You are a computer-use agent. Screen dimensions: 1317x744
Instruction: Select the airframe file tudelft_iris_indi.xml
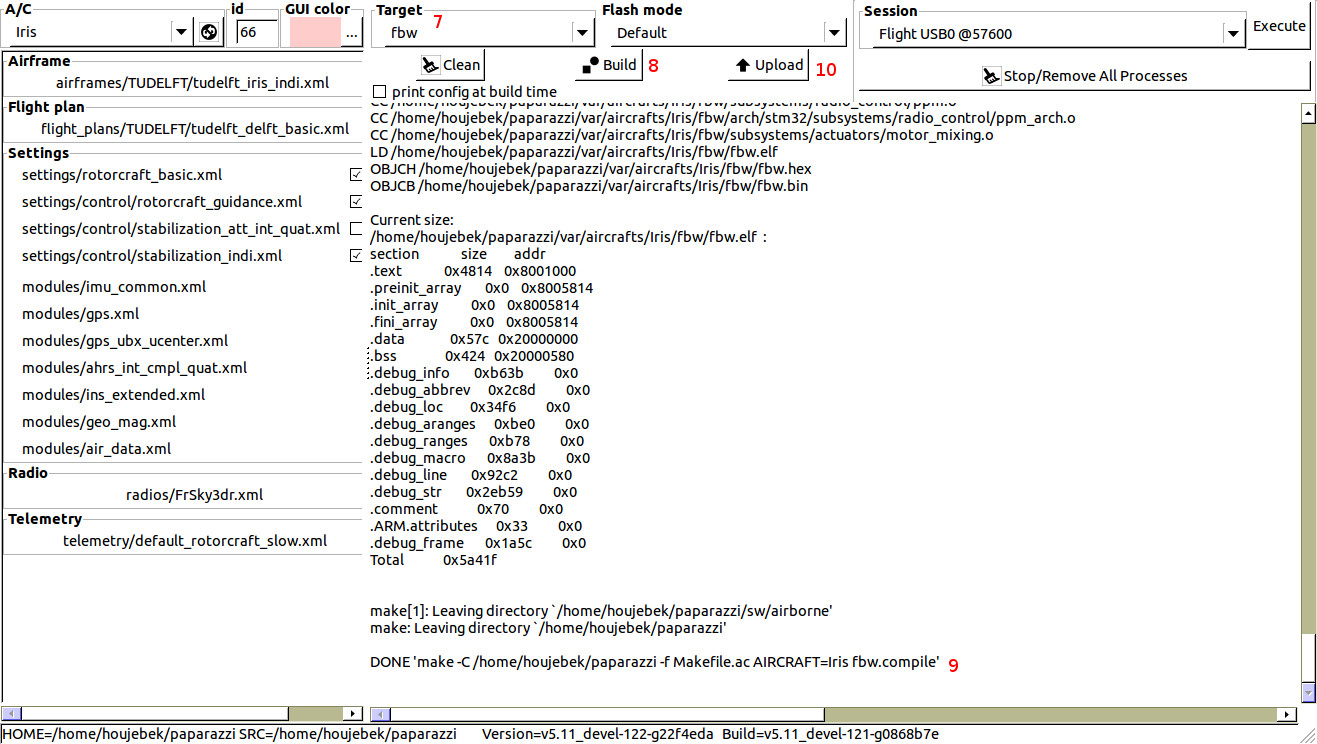click(x=193, y=84)
